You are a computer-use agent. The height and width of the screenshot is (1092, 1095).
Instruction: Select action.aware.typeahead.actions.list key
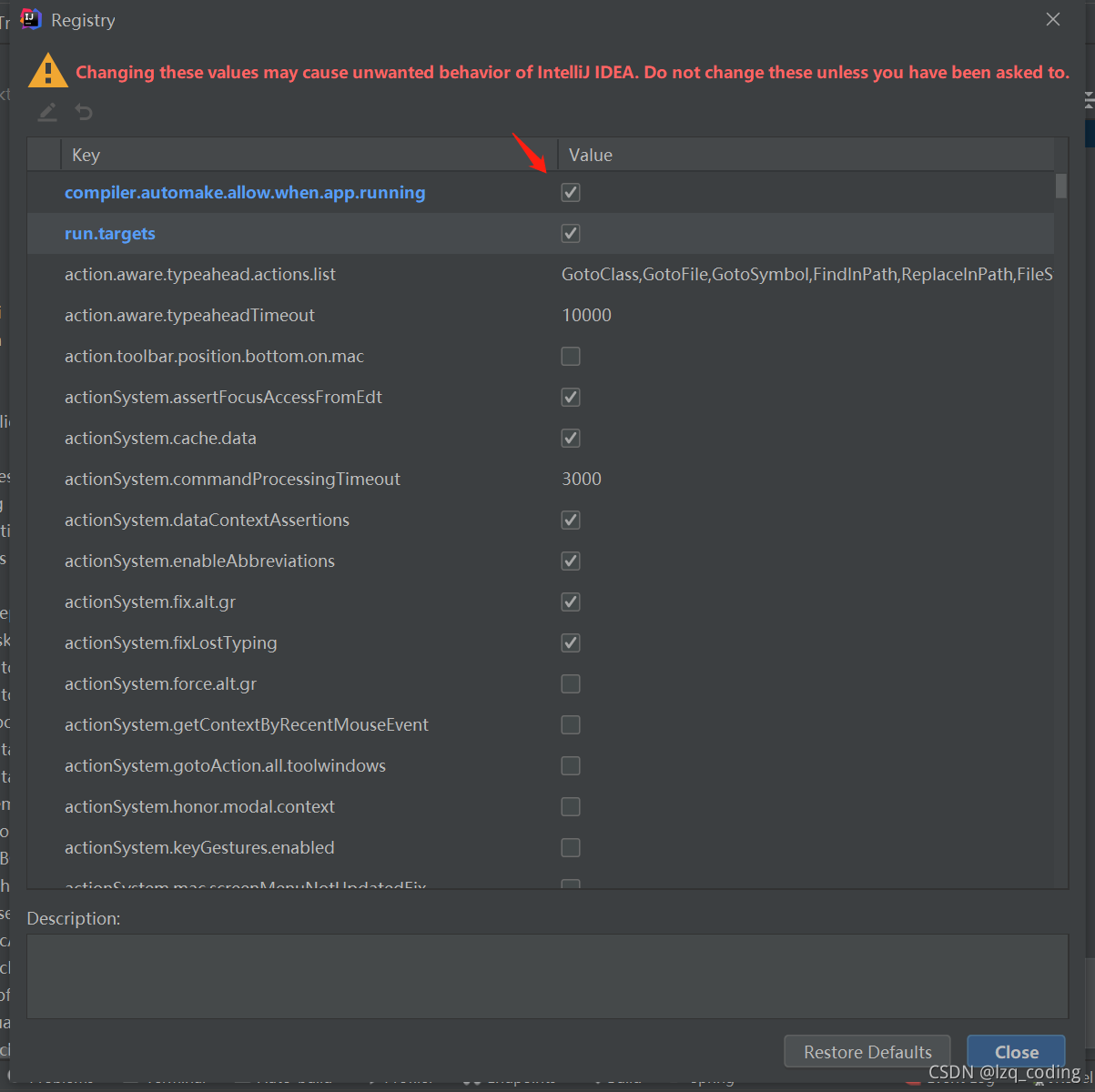(x=200, y=275)
